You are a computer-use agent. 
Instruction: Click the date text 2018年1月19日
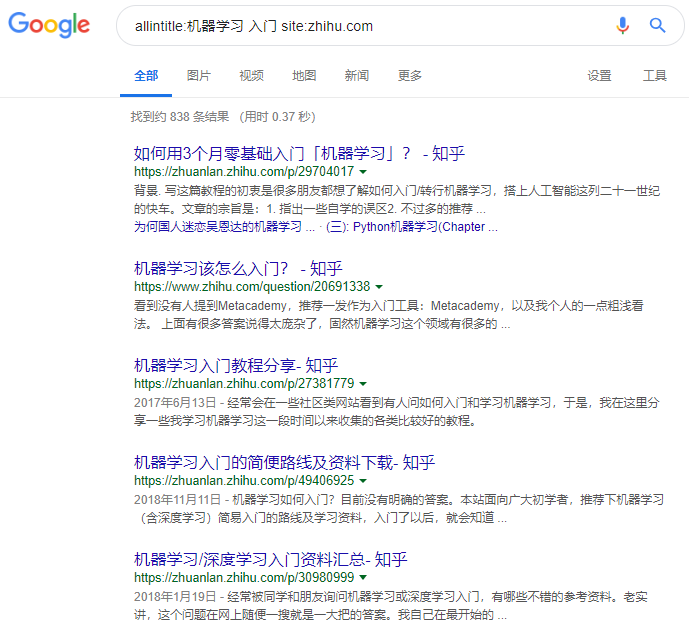point(175,597)
